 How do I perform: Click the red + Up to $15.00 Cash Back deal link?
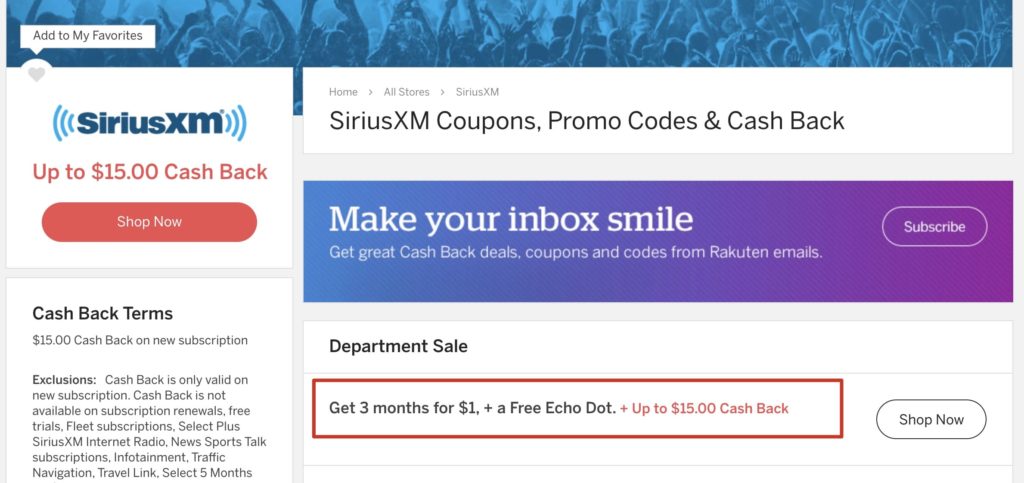point(704,409)
